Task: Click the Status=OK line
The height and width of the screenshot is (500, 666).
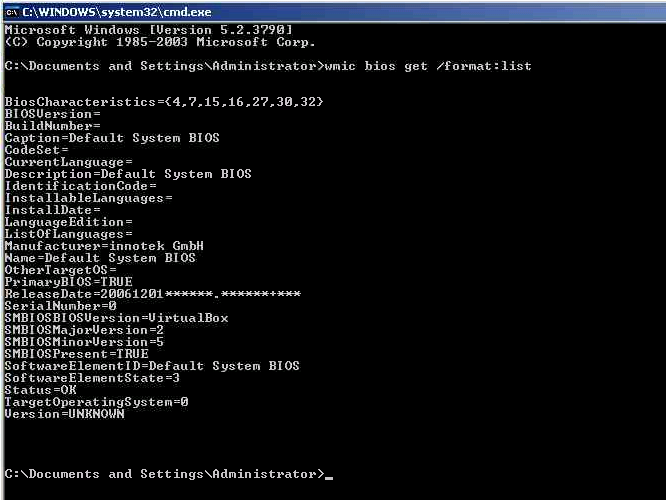Action: (x=40, y=390)
